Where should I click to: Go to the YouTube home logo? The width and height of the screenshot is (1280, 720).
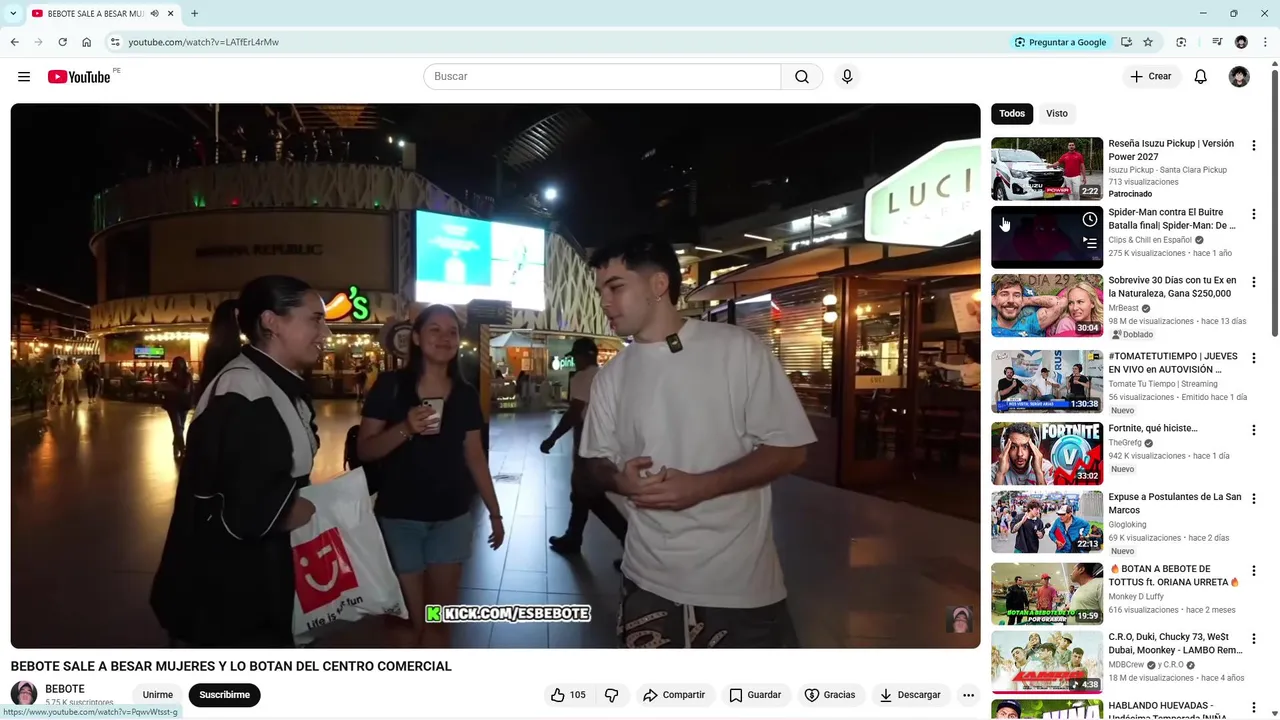pyautogui.click(x=79, y=77)
